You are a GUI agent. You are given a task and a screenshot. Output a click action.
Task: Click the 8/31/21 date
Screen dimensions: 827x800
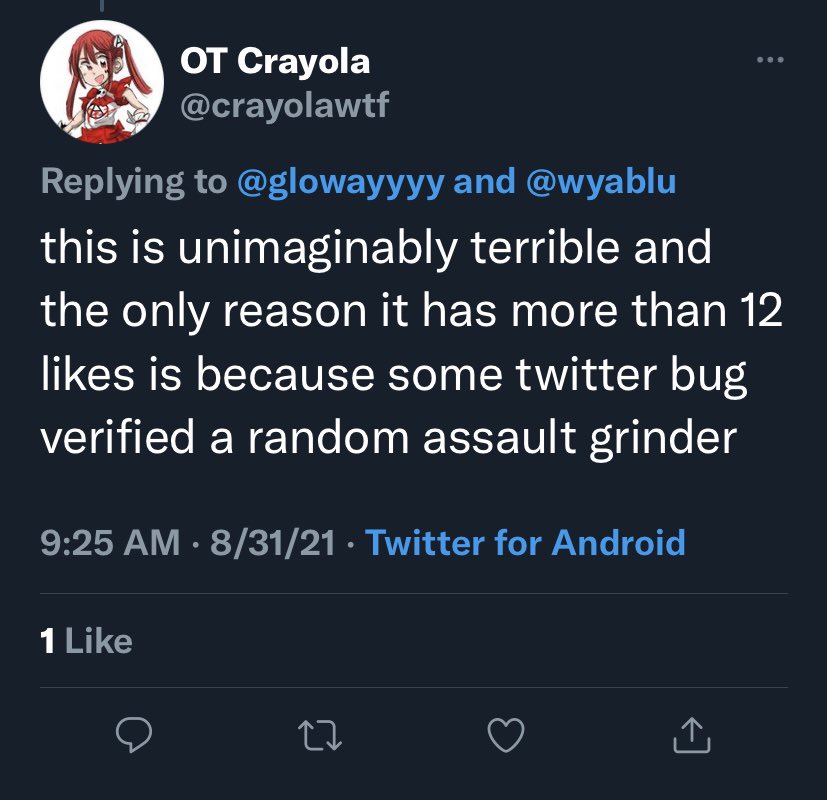point(267,542)
